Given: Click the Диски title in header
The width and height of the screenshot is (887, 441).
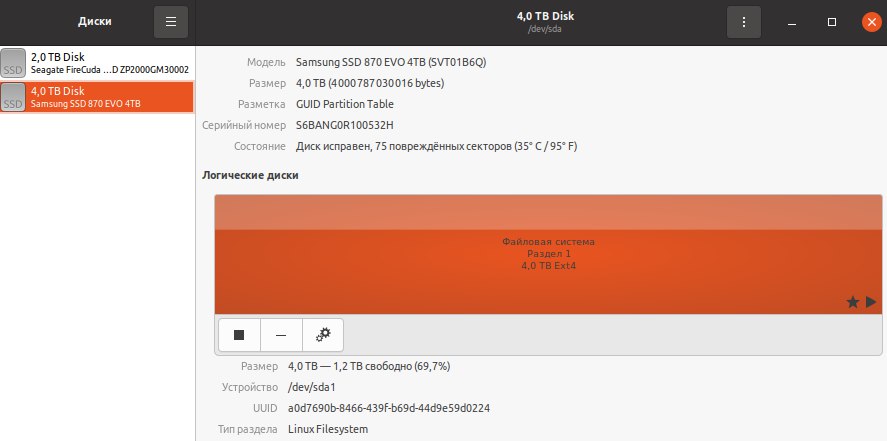Looking at the screenshot, I should coord(94,22).
